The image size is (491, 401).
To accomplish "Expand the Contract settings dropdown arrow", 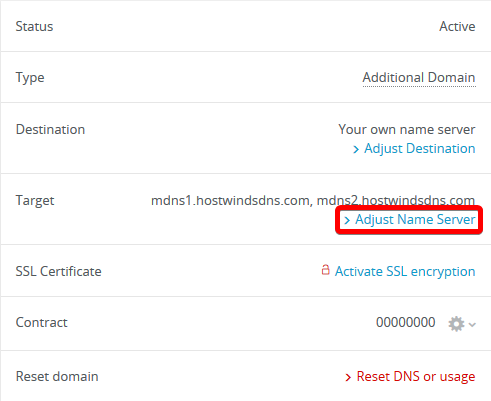I will pyautogui.click(x=472, y=324).
